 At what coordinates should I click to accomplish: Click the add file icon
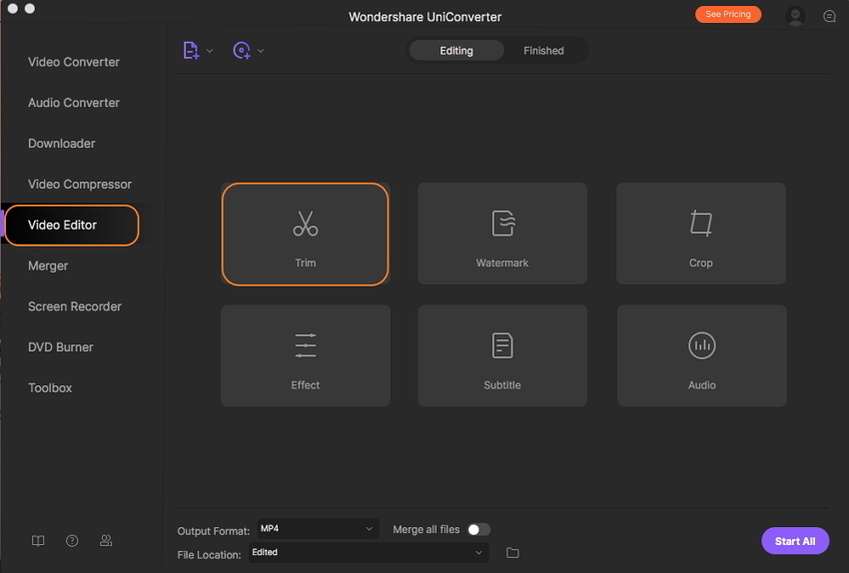(x=191, y=50)
